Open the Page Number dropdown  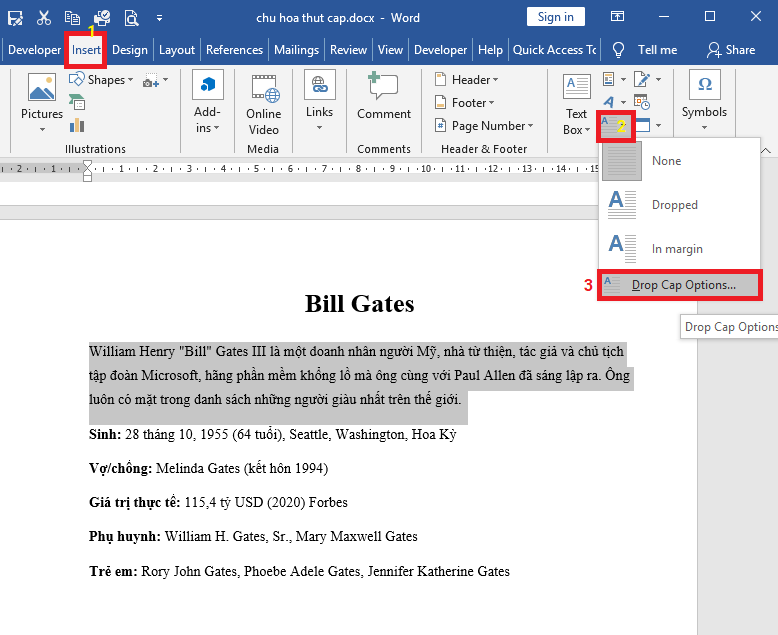coord(484,126)
